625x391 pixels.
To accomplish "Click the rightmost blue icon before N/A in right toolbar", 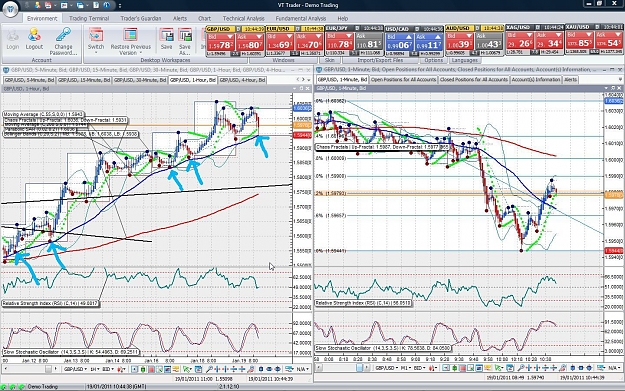I will (x=589, y=369).
